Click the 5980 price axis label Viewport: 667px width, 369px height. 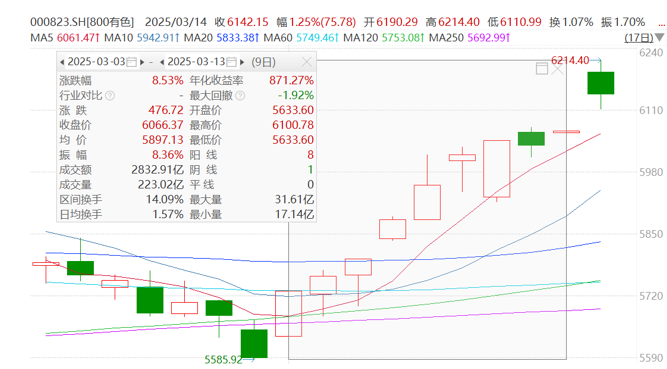pos(651,172)
